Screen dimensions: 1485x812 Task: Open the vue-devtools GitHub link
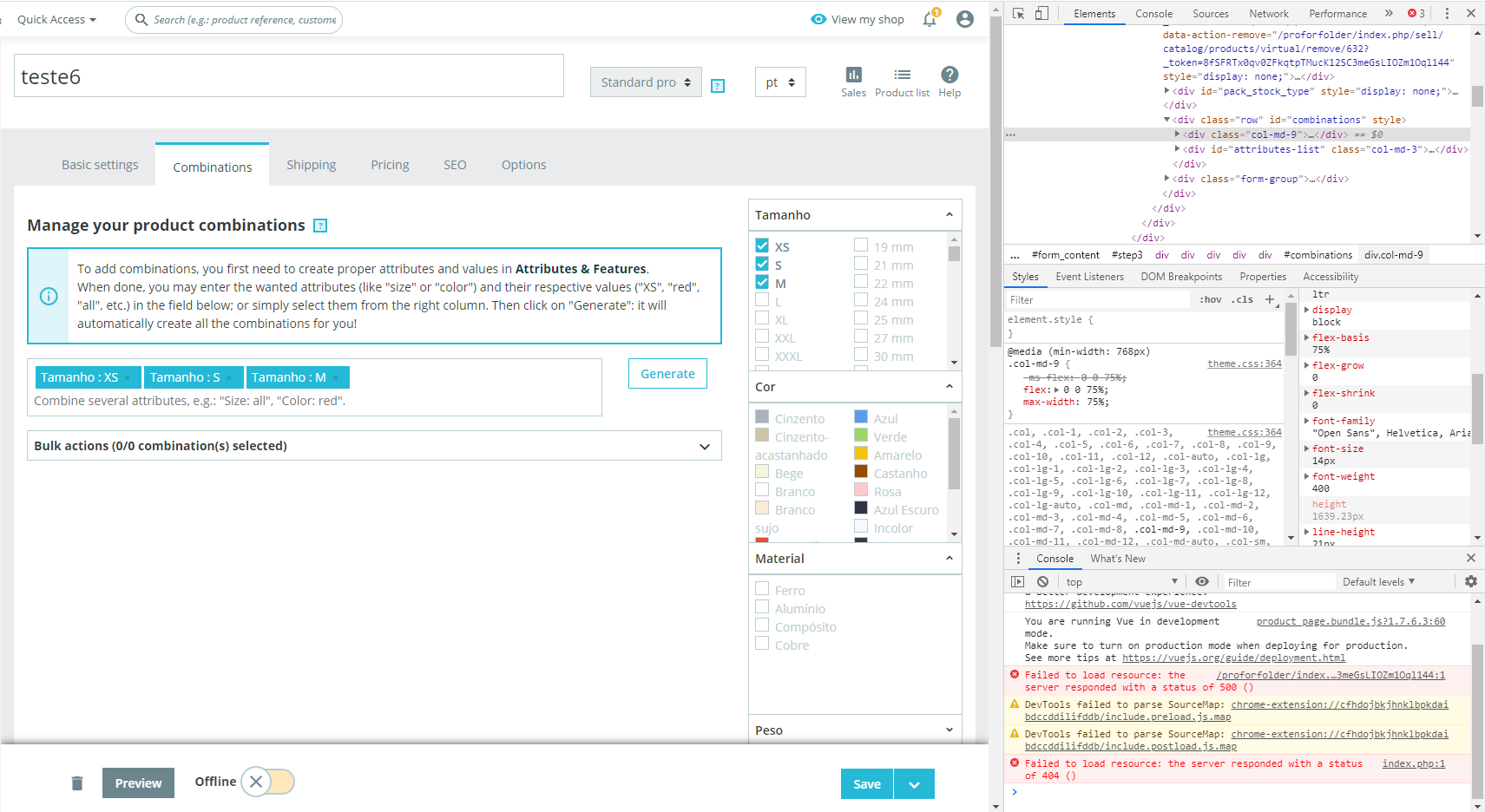[x=1131, y=604]
